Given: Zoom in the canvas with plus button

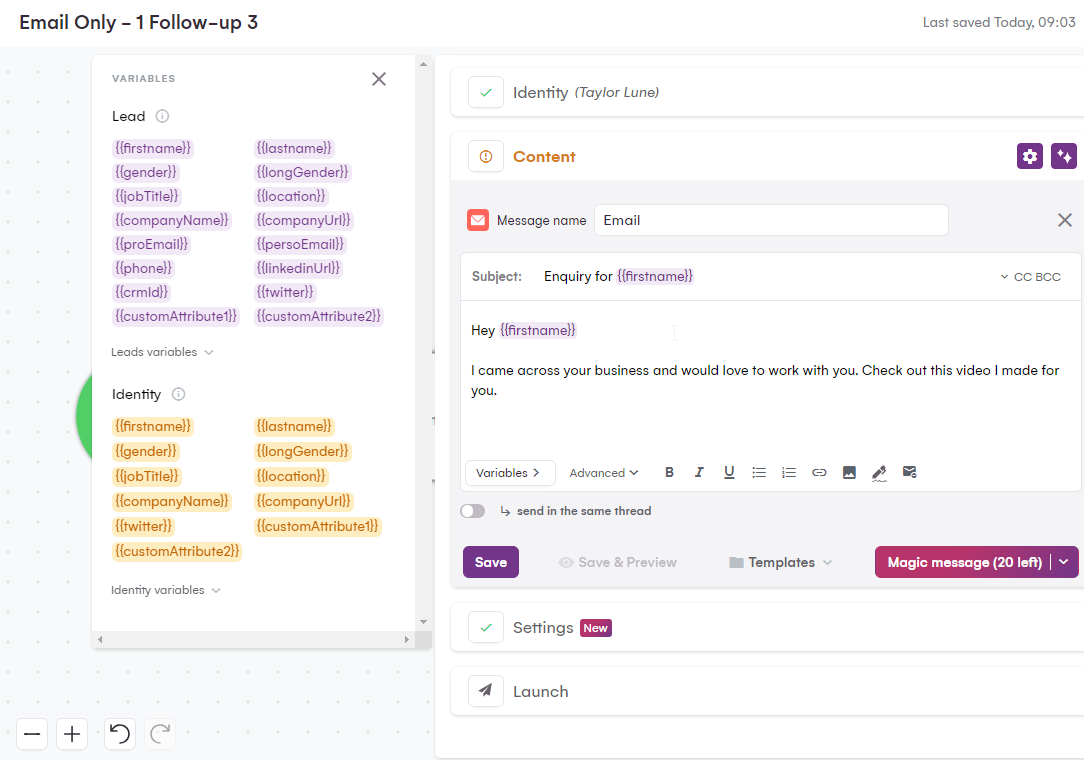Looking at the screenshot, I should click(72, 734).
